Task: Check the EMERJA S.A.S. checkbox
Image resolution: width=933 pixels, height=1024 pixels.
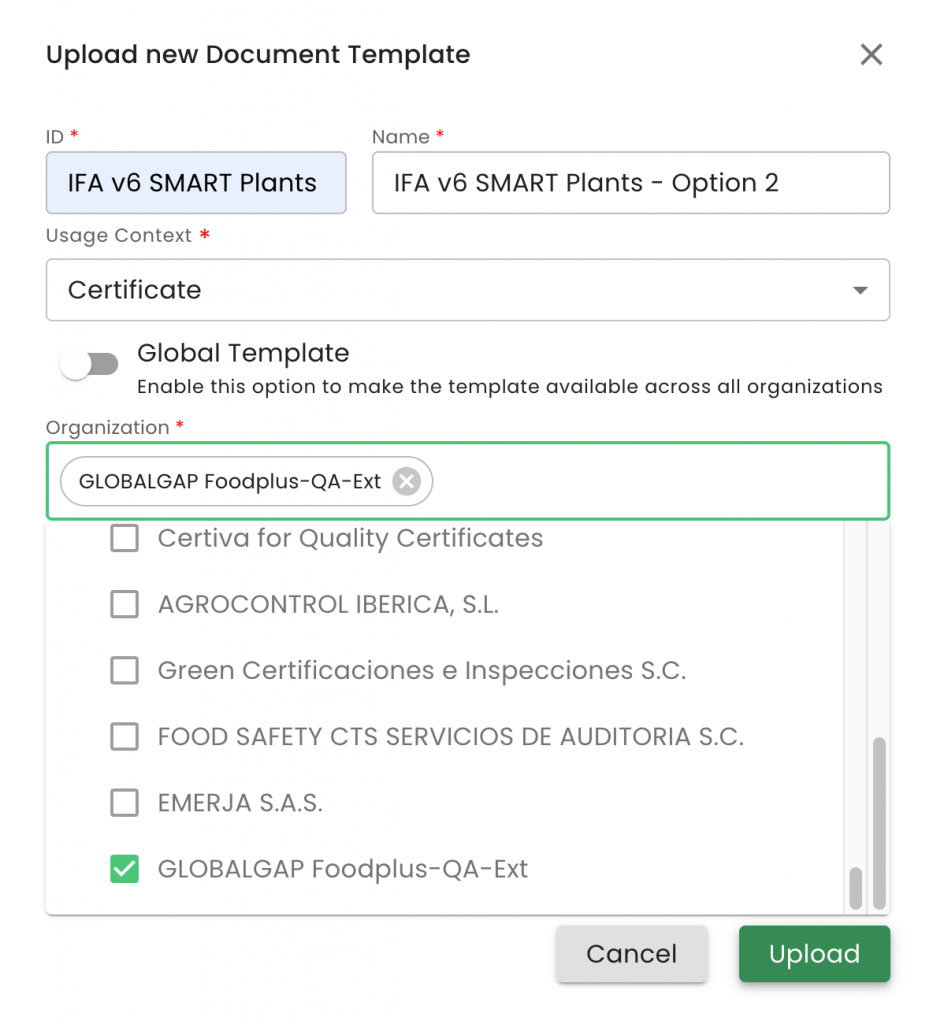Action: tap(124, 803)
